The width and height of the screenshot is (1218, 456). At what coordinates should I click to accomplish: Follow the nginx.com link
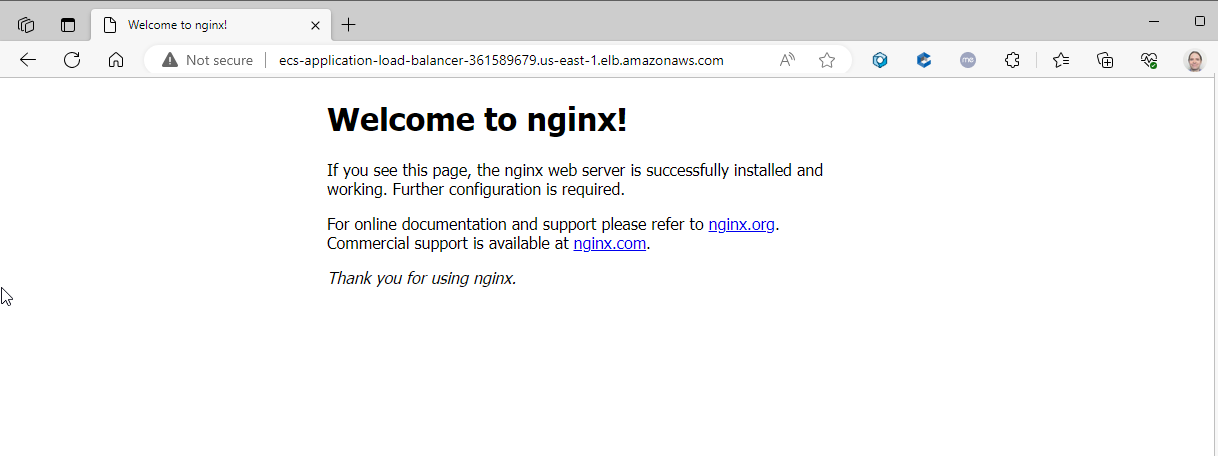pyautogui.click(x=610, y=243)
